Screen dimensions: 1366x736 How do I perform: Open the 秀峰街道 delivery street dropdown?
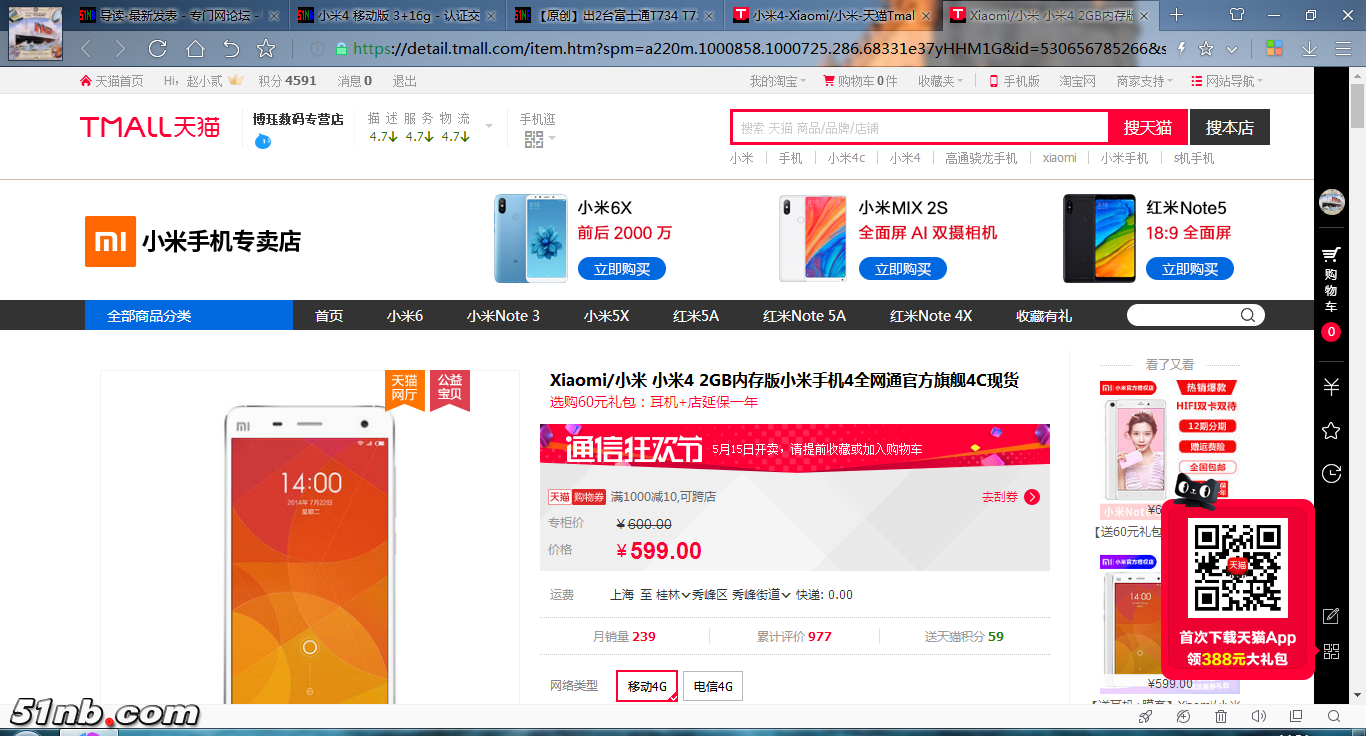coord(761,595)
